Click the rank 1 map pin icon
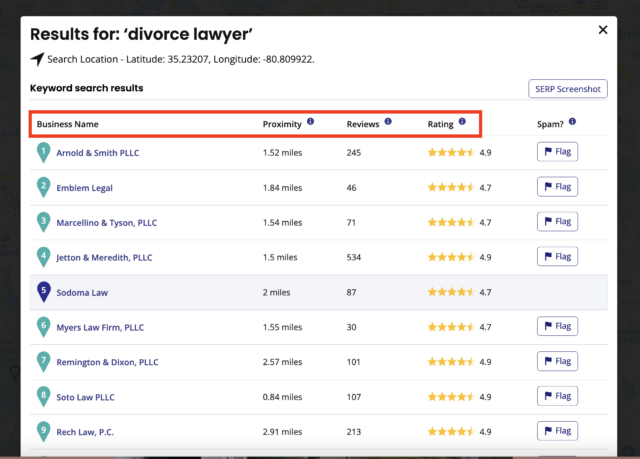This screenshot has height=459, width=640. [x=43, y=153]
